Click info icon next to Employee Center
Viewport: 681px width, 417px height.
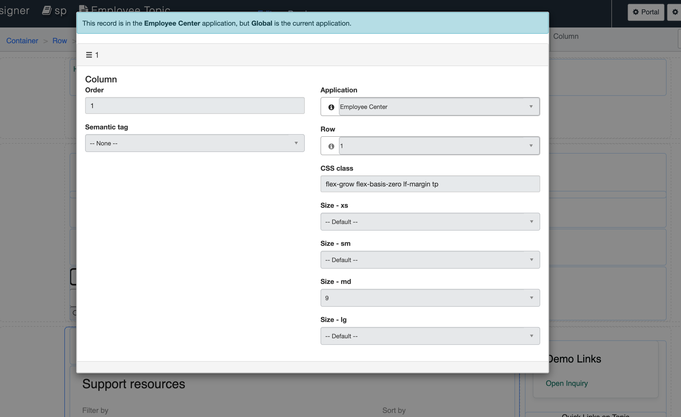point(331,107)
